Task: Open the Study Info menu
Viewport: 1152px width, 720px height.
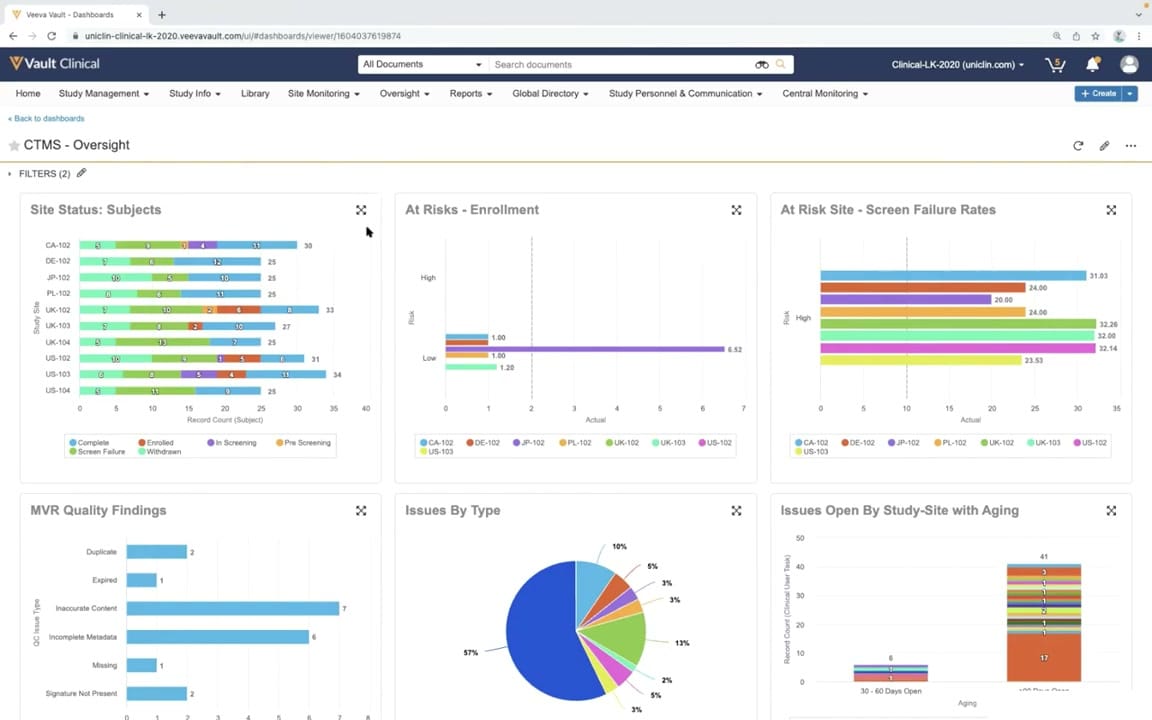Action: 195,93
